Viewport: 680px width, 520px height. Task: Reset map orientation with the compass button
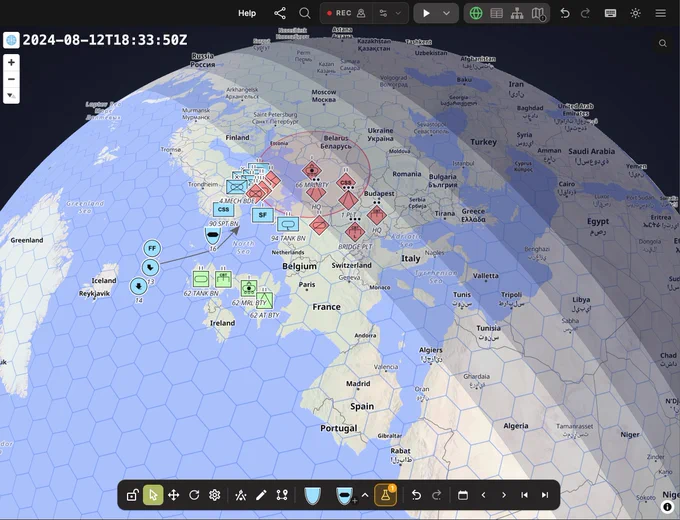[11, 95]
